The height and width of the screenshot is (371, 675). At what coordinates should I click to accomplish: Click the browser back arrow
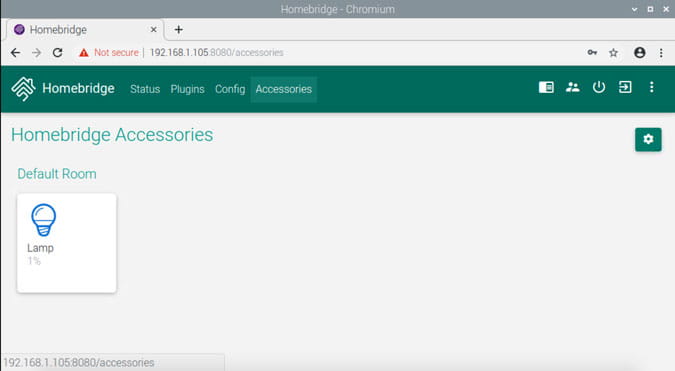click(x=15, y=53)
